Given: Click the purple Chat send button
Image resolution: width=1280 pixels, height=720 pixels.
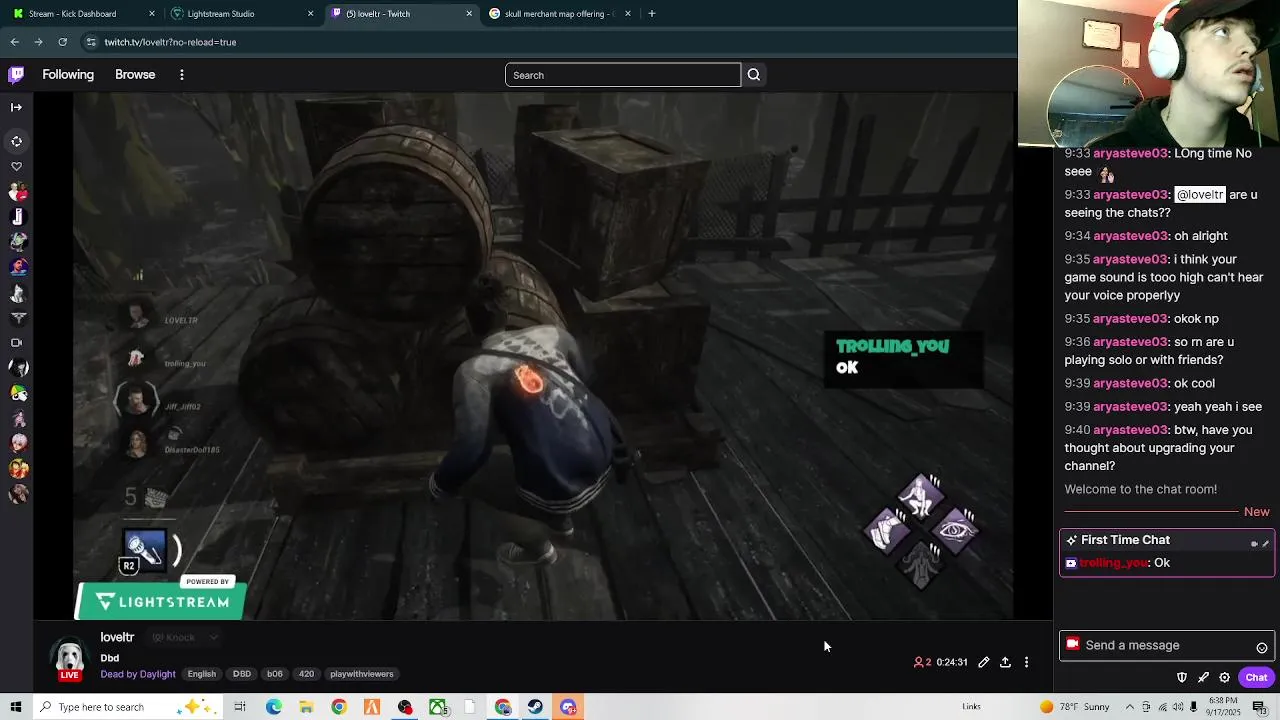Looking at the screenshot, I should 1256,677.
